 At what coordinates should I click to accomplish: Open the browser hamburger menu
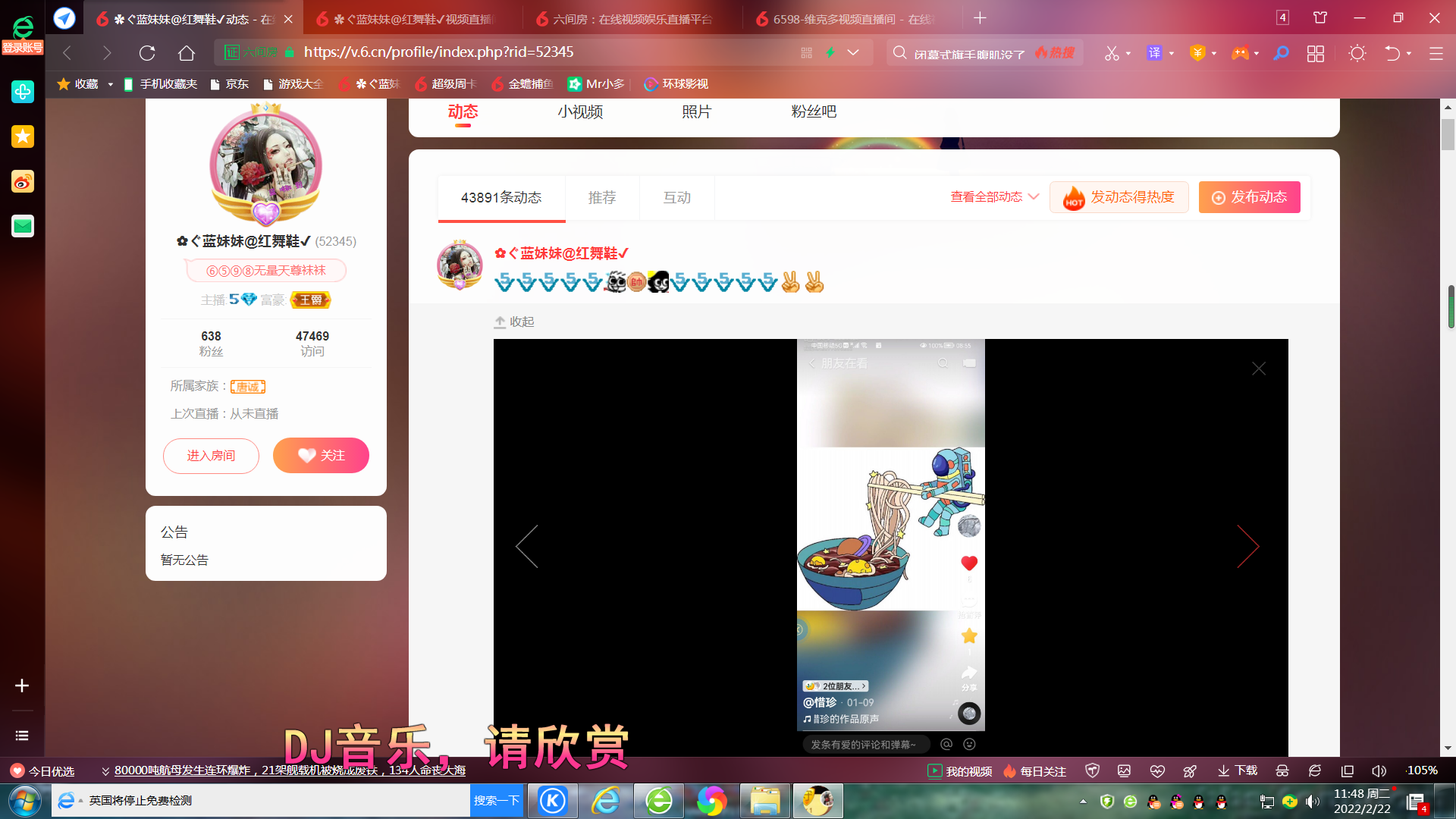tap(1436, 53)
